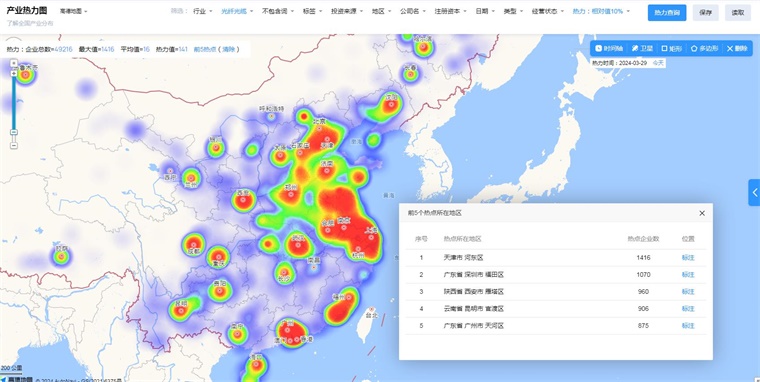The width and height of the screenshot is (760, 382).
Task: Open the 经营状态 business status dropdown
Action: point(548,11)
